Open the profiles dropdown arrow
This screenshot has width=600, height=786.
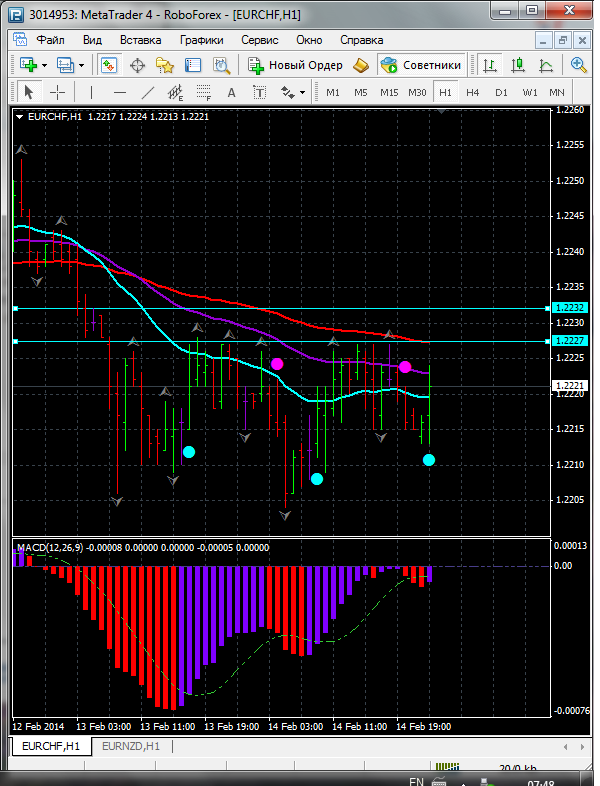(82, 65)
